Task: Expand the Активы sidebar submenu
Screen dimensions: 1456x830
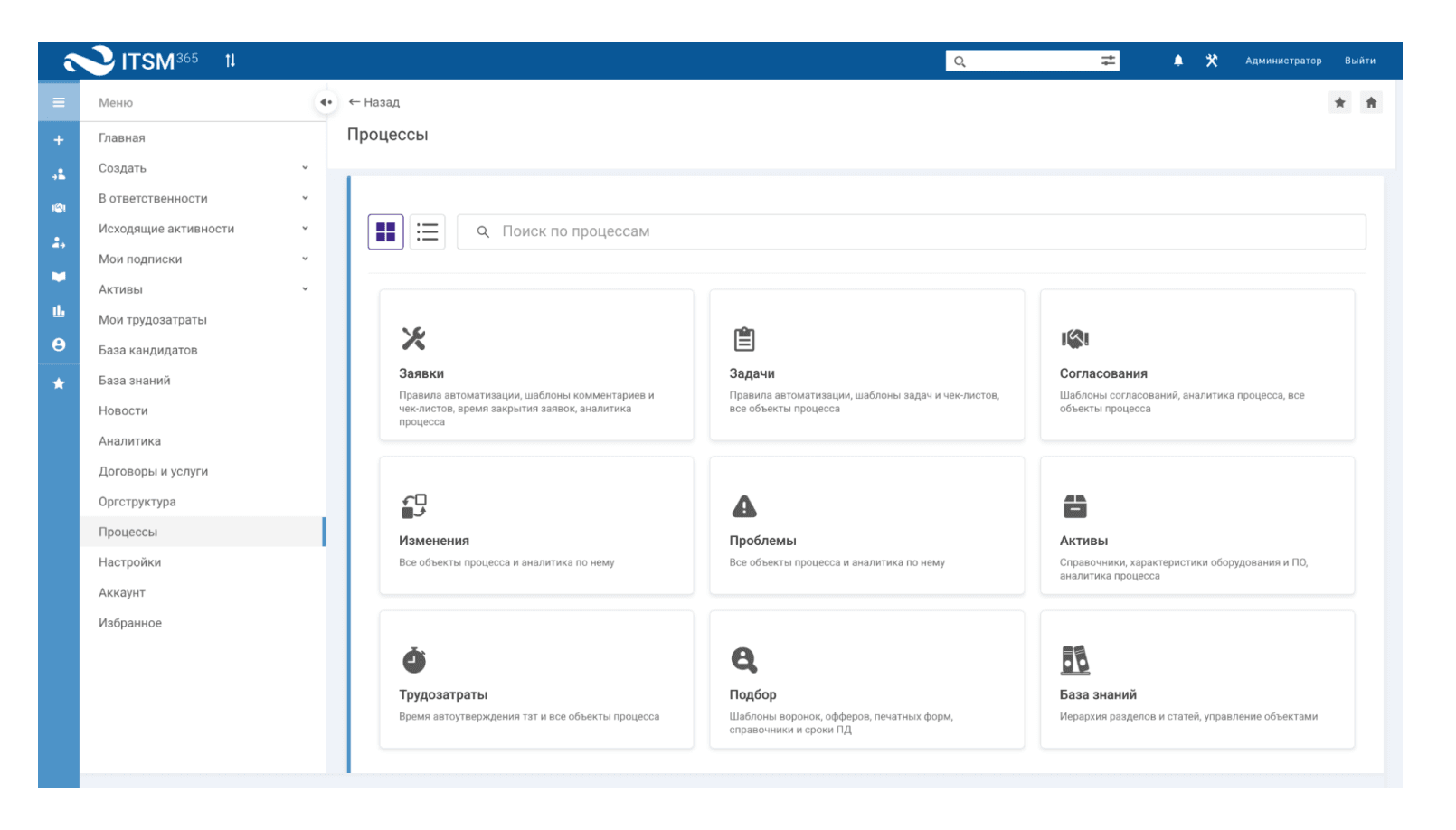Action: tap(305, 289)
